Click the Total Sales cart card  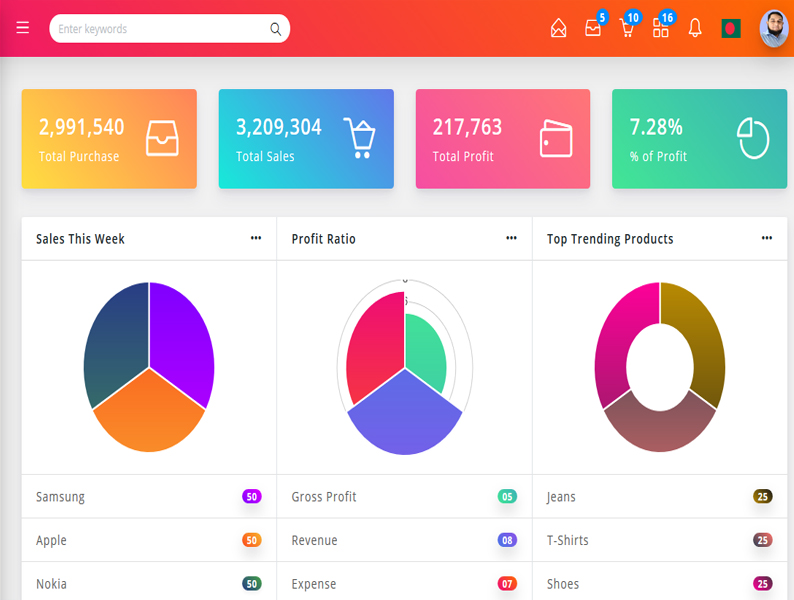306,139
